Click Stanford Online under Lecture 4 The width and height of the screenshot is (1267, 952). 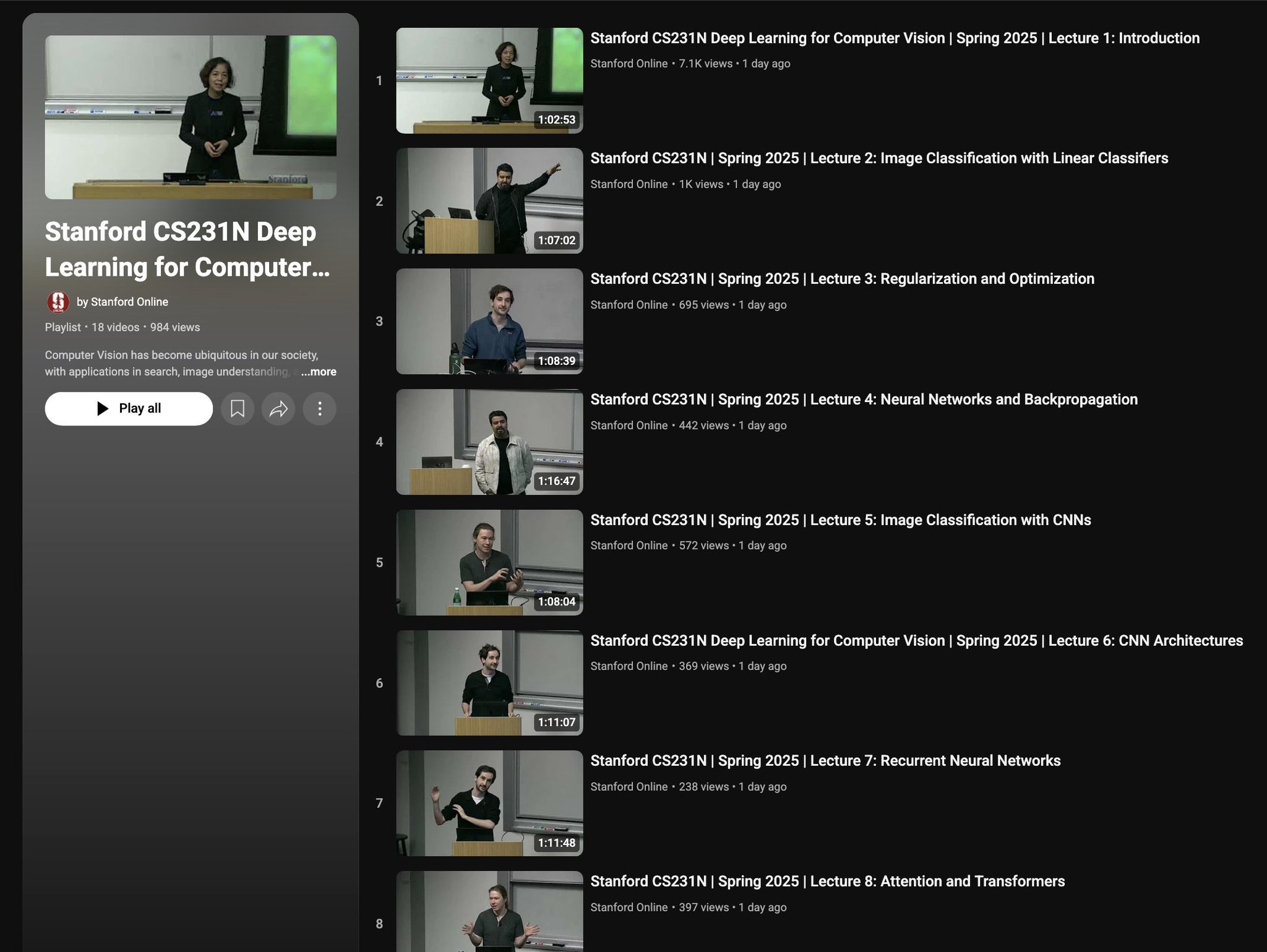(629, 426)
